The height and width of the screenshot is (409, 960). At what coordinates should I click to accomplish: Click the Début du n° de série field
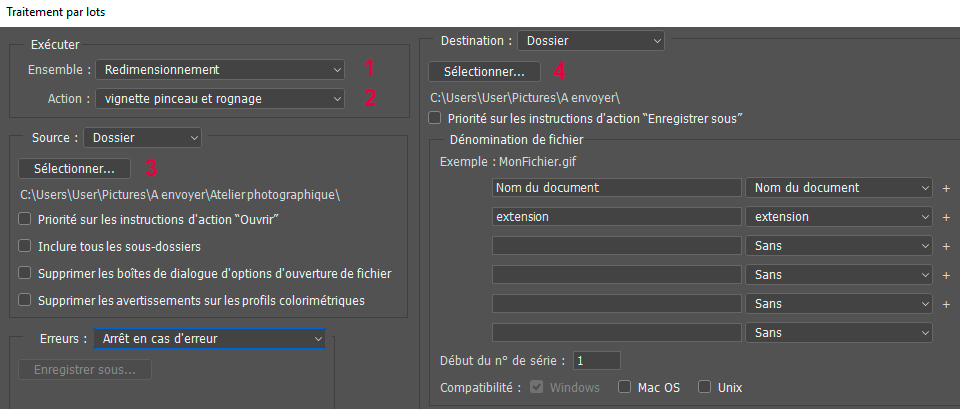coord(596,360)
